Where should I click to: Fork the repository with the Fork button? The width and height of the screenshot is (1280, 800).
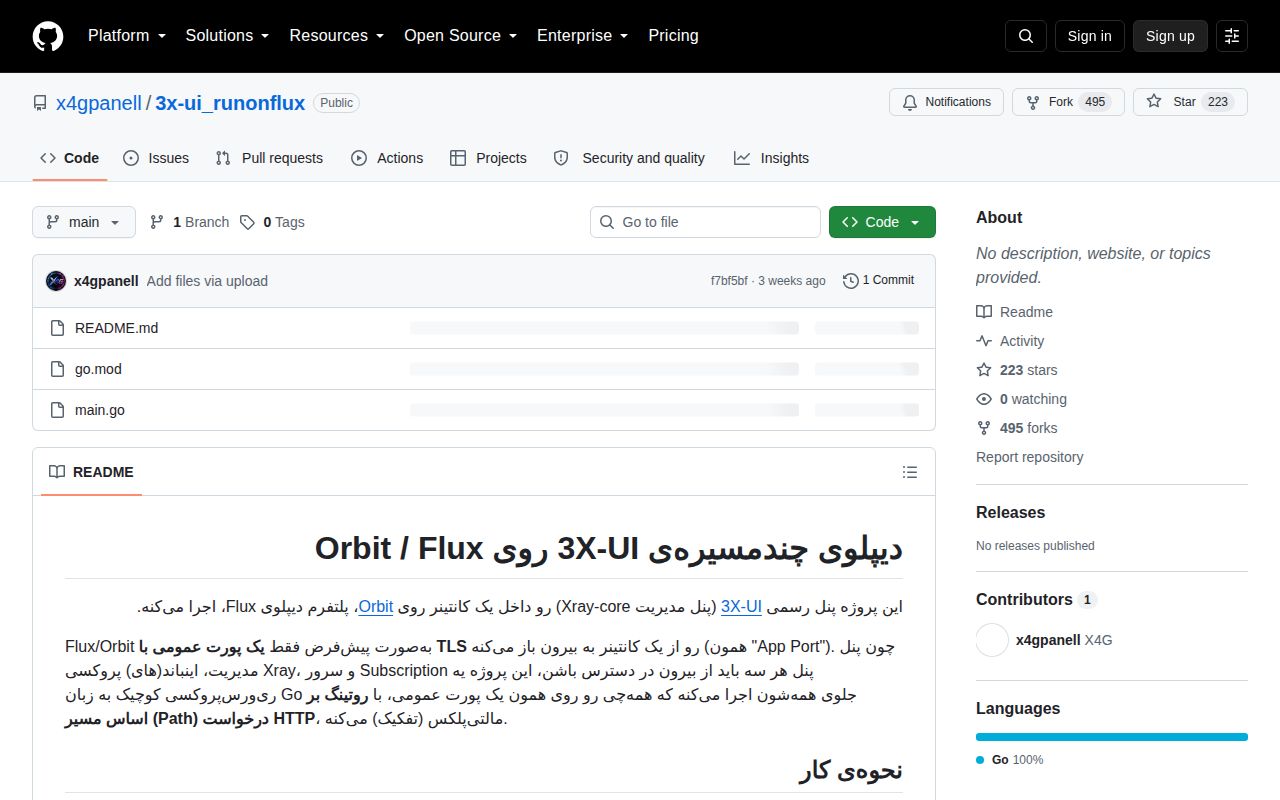1068,102
